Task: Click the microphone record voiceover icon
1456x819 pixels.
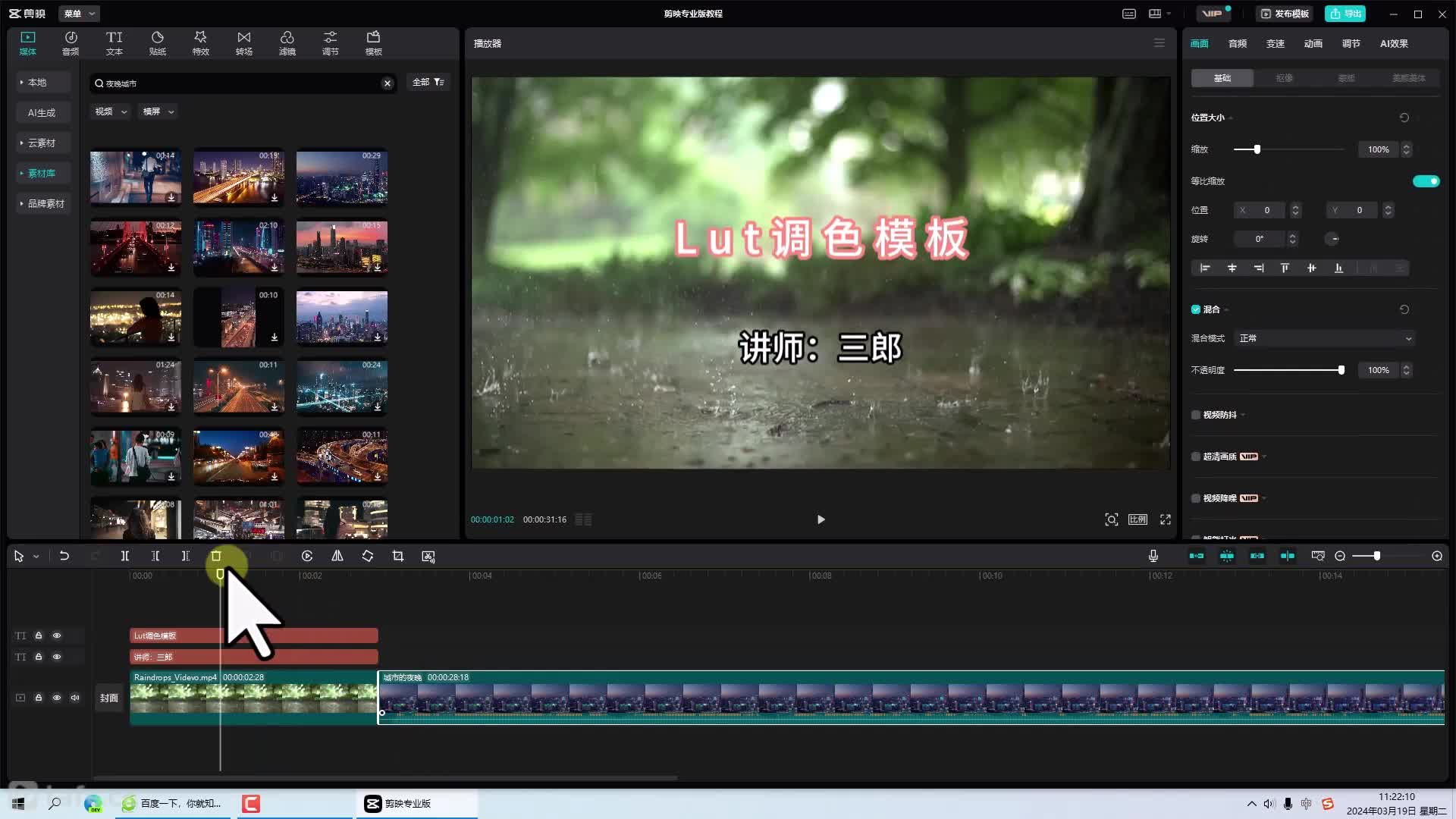Action: (1153, 556)
